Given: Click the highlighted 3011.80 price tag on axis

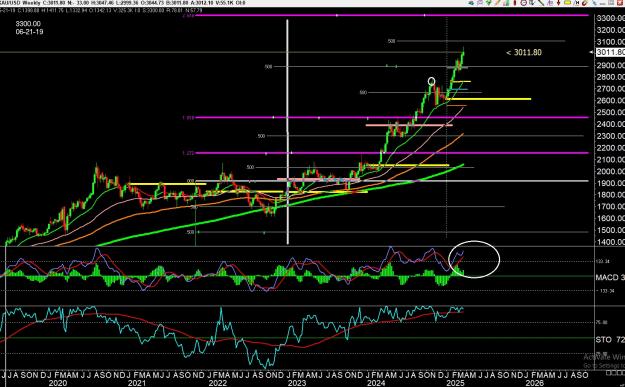Looking at the screenshot, I should [x=610, y=52].
